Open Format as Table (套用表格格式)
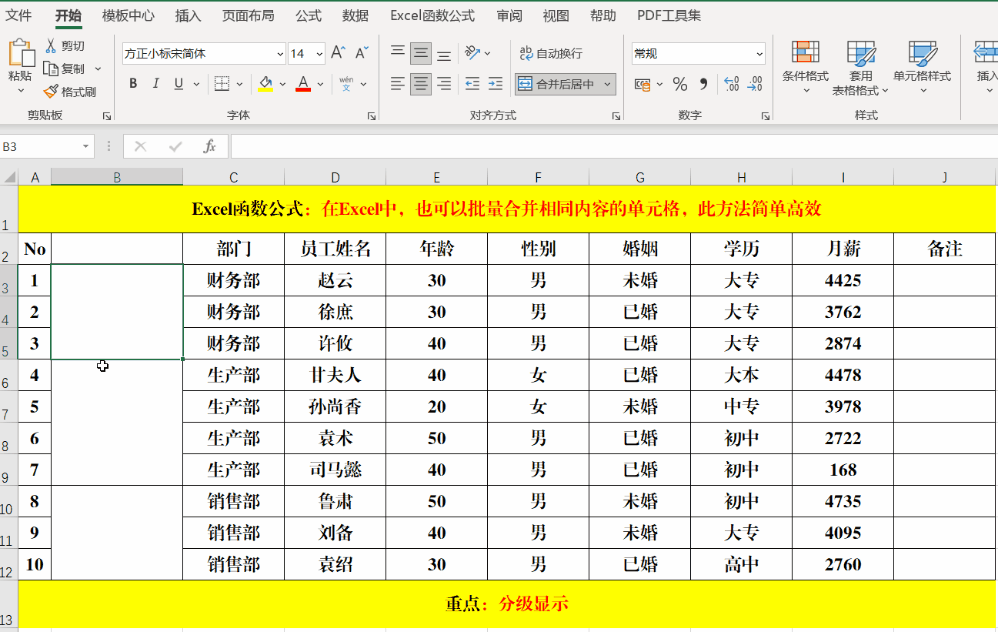 pos(860,67)
